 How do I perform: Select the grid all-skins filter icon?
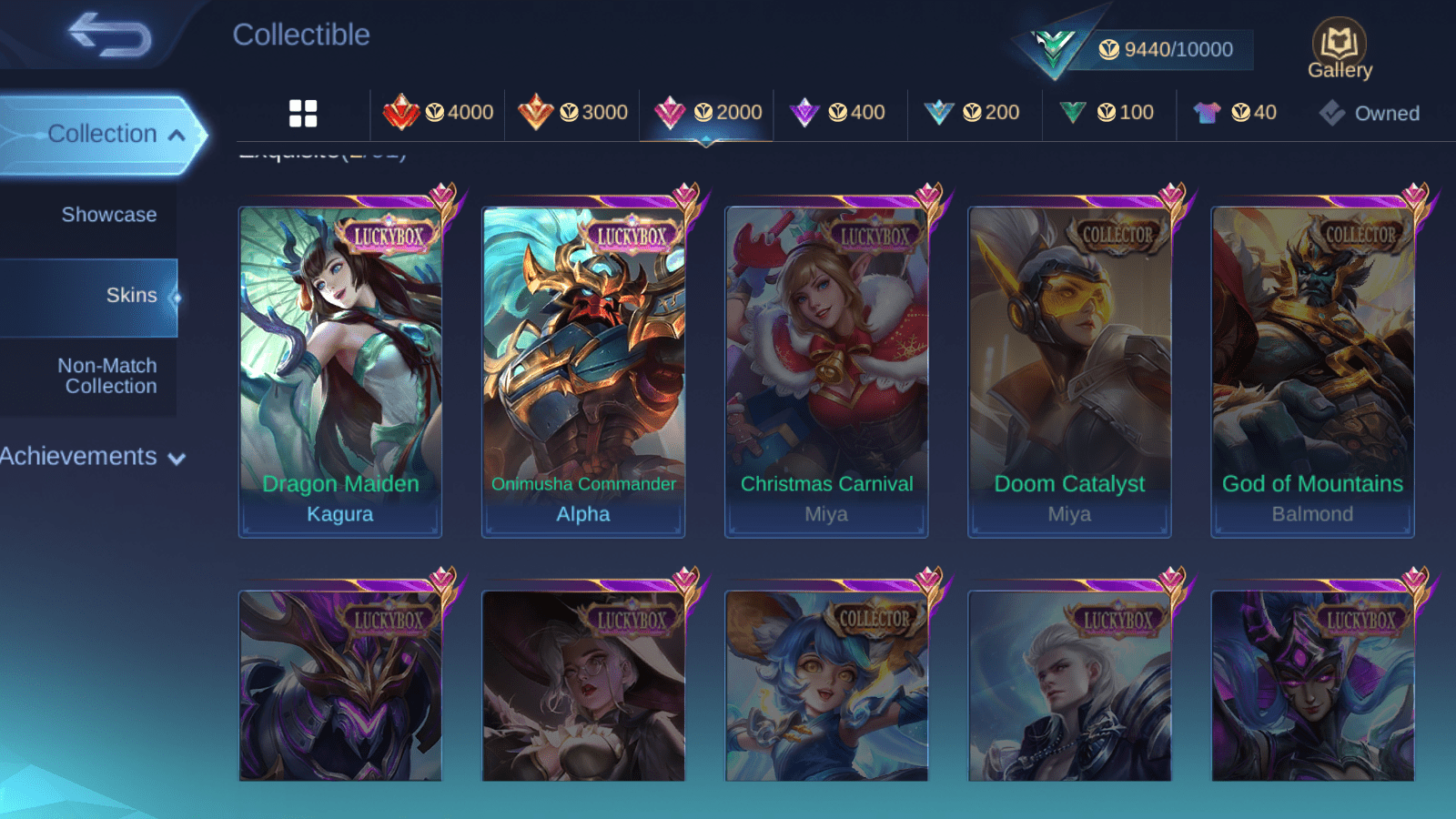(x=303, y=114)
